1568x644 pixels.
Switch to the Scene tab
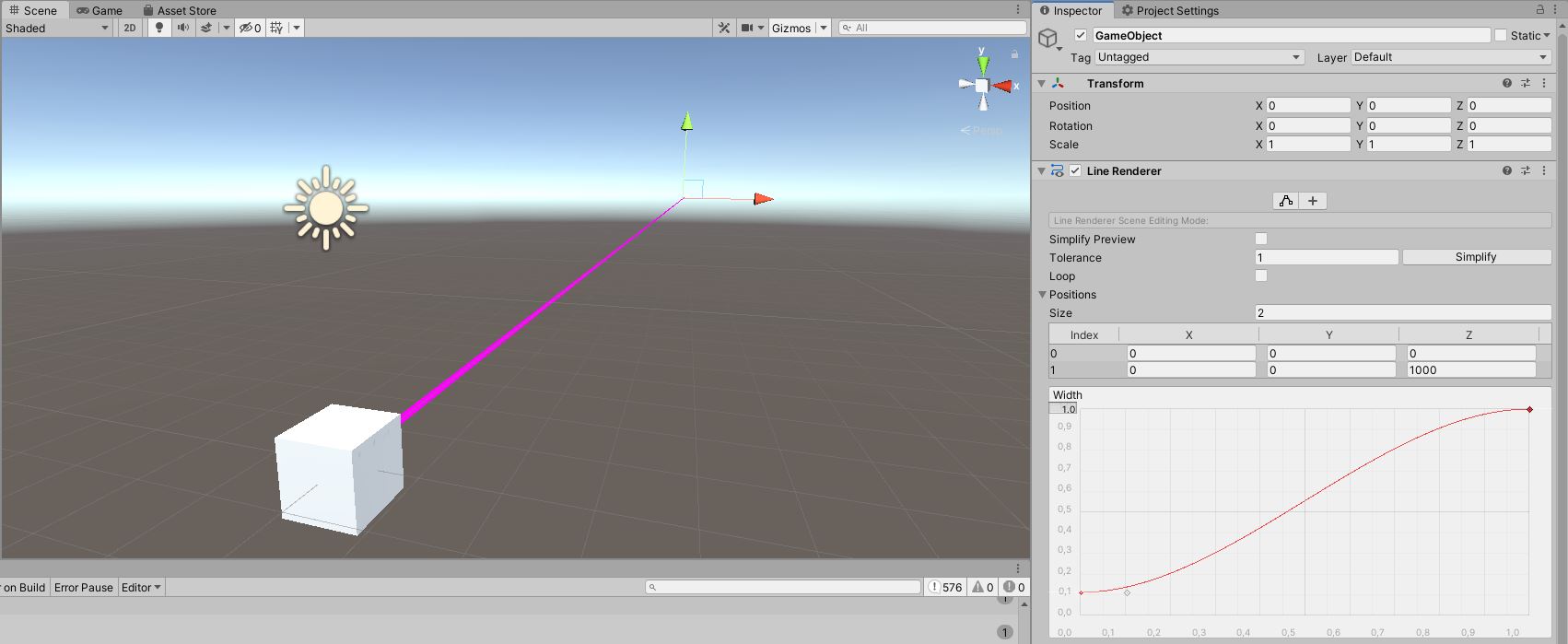coord(33,10)
